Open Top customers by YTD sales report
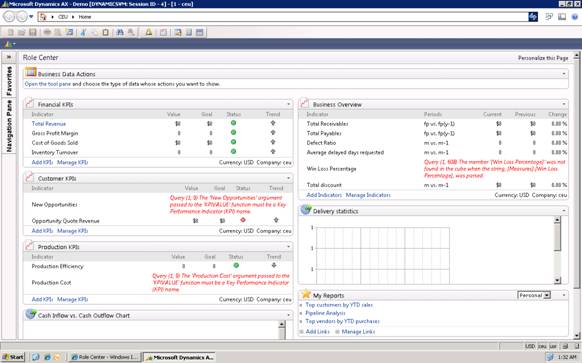 tap(339, 305)
